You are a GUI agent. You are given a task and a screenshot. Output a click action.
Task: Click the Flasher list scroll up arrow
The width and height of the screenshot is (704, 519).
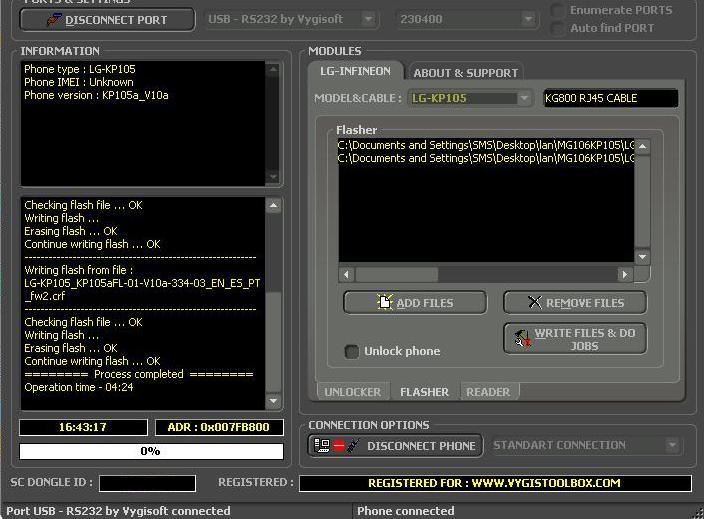pos(642,146)
